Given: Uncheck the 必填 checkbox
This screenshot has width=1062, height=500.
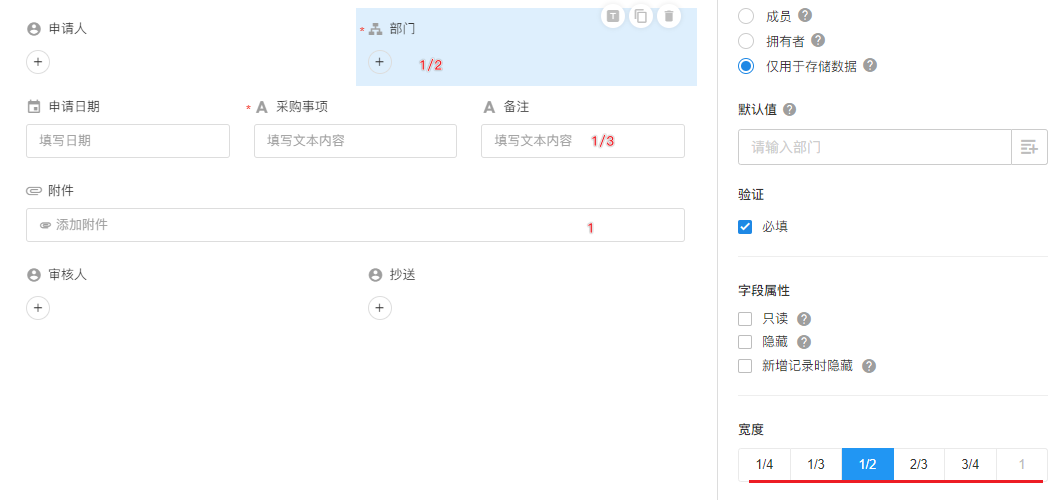Looking at the screenshot, I should coord(745,226).
